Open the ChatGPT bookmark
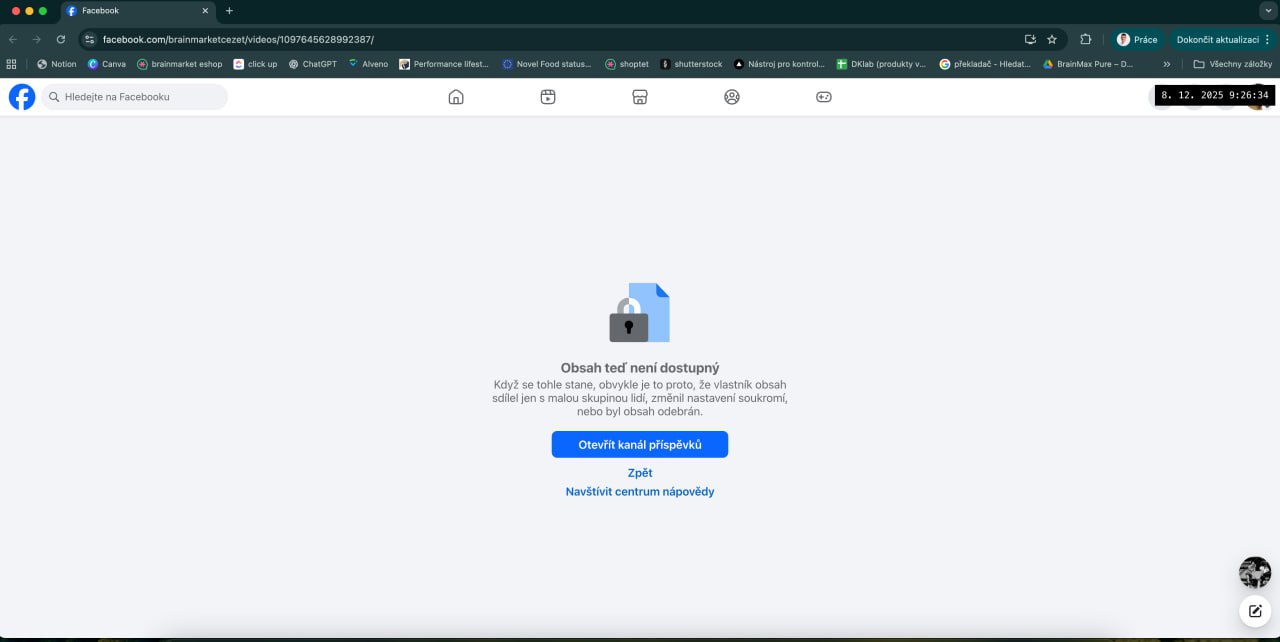Screen dimensions: 1280x642 click(313, 64)
